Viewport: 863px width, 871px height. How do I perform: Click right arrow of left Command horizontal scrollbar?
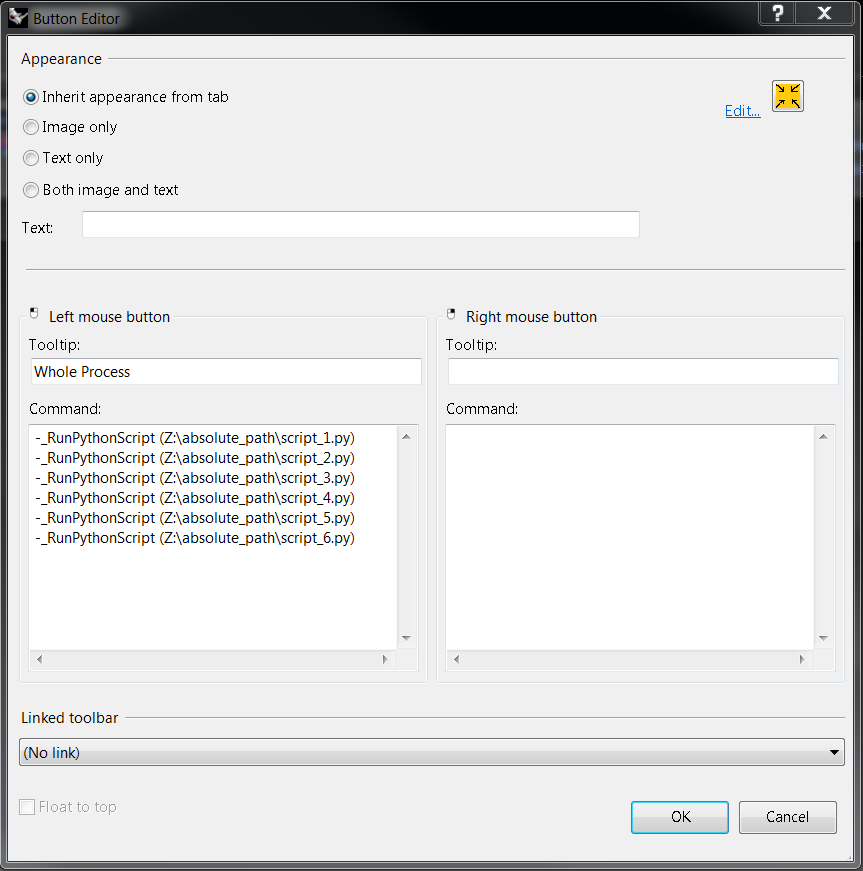click(385, 659)
